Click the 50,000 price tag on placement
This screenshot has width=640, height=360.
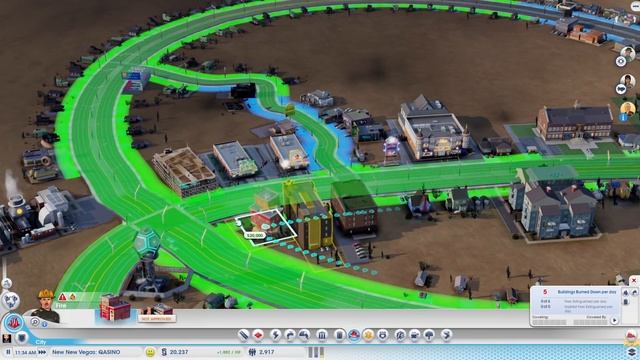pos(255,236)
